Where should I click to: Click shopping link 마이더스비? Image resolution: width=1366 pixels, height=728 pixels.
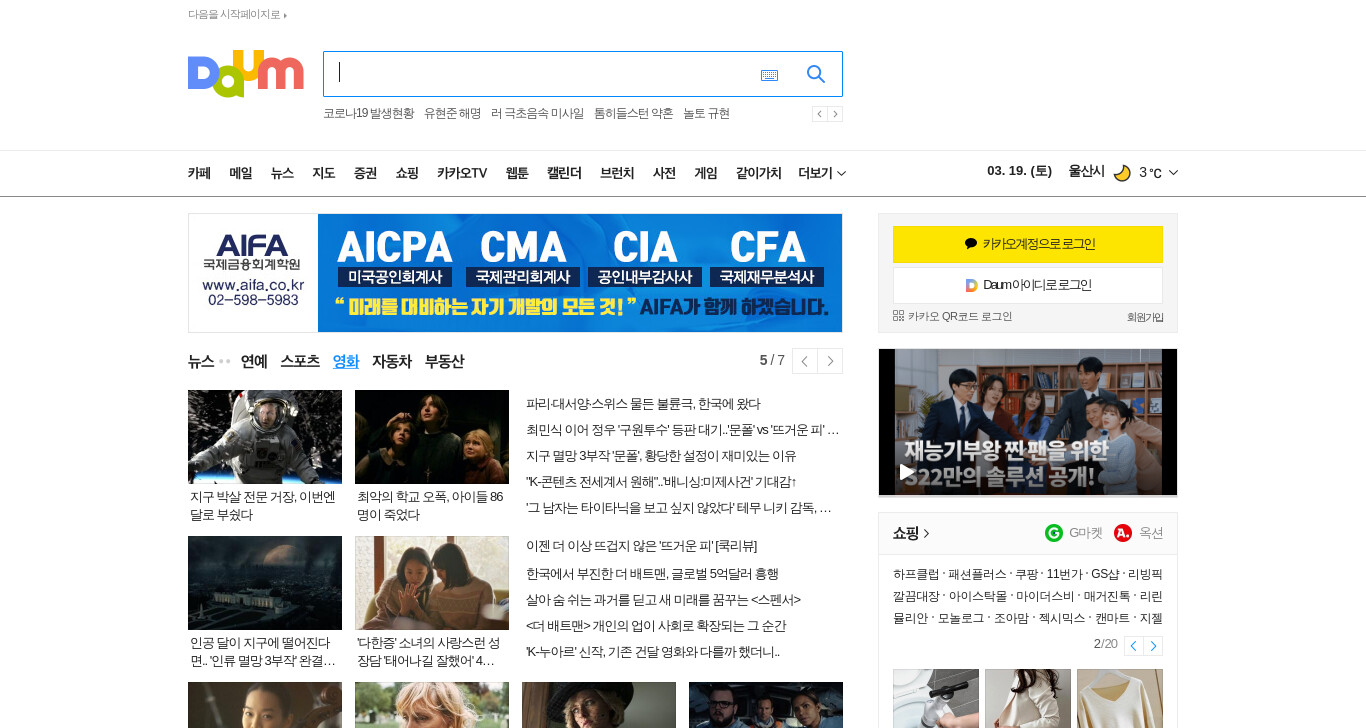pyautogui.click(x=1045, y=596)
